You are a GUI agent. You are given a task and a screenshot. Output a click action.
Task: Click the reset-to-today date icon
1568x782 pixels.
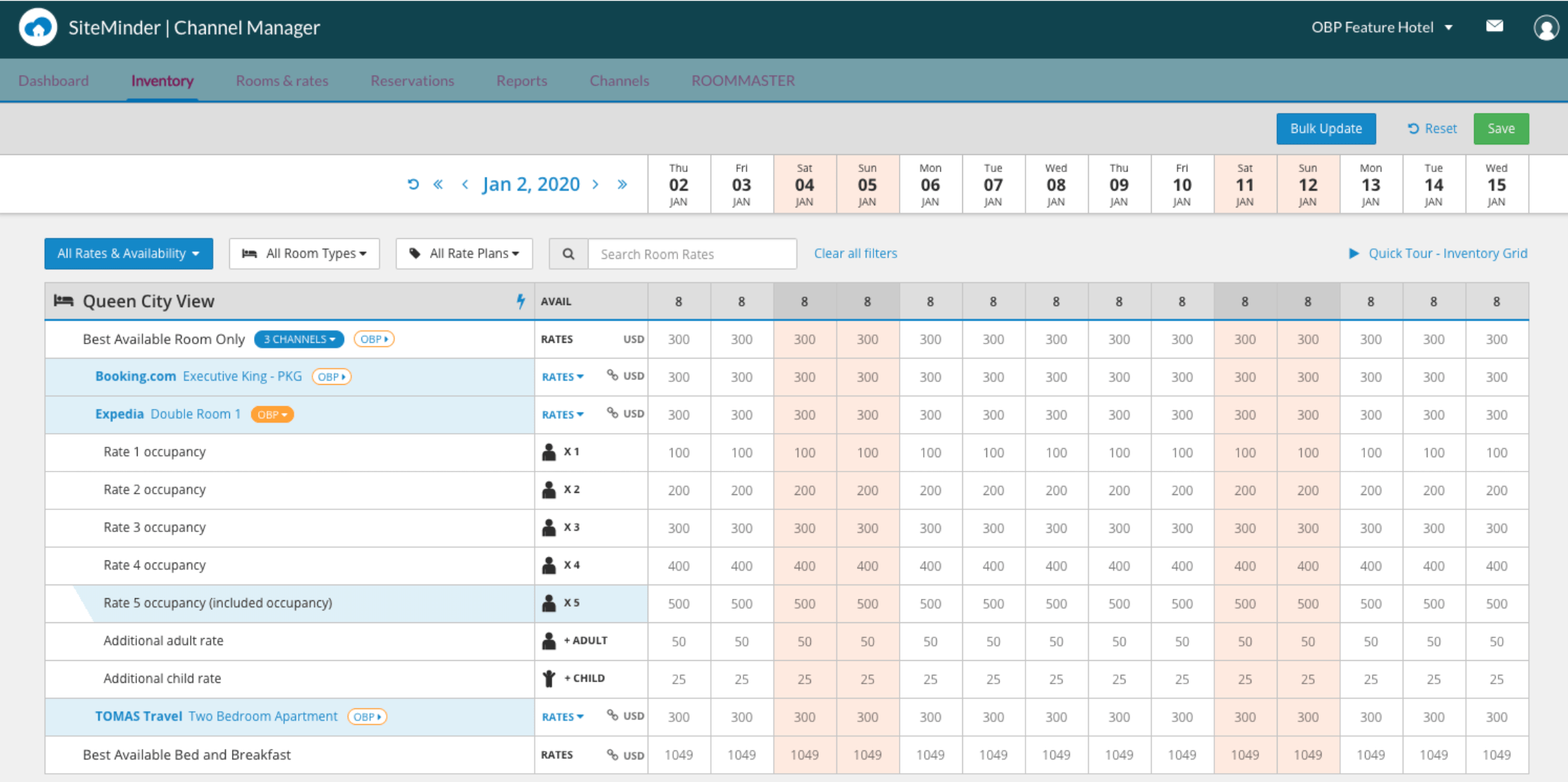coord(413,184)
